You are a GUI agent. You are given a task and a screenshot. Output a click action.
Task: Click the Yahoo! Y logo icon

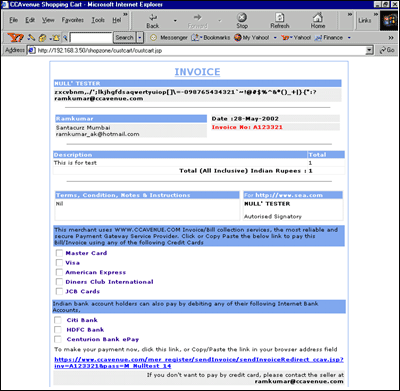pyautogui.click(x=16, y=38)
